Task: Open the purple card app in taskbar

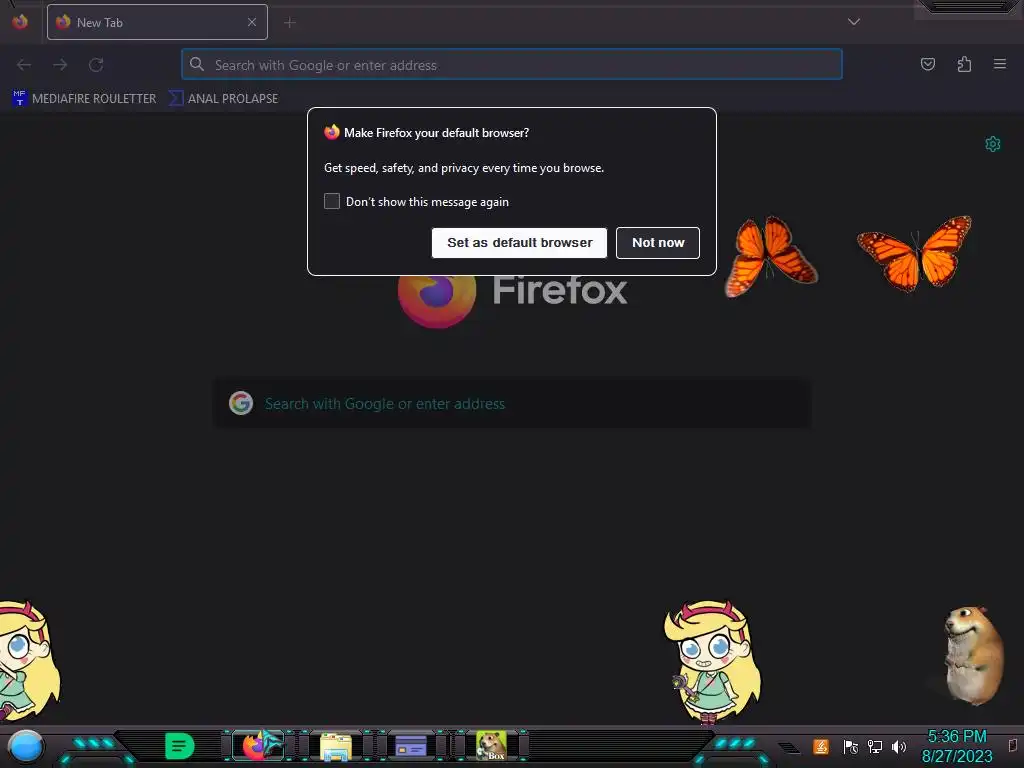Action: (x=411, y=746)
